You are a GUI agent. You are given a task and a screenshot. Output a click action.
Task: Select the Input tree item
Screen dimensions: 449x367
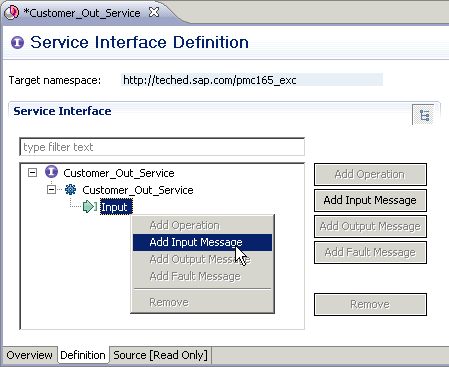(116, 207)
